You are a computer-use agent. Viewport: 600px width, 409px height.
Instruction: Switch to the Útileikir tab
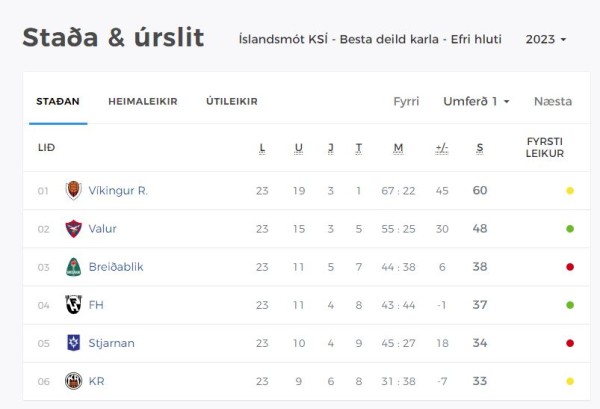[232, 101]
